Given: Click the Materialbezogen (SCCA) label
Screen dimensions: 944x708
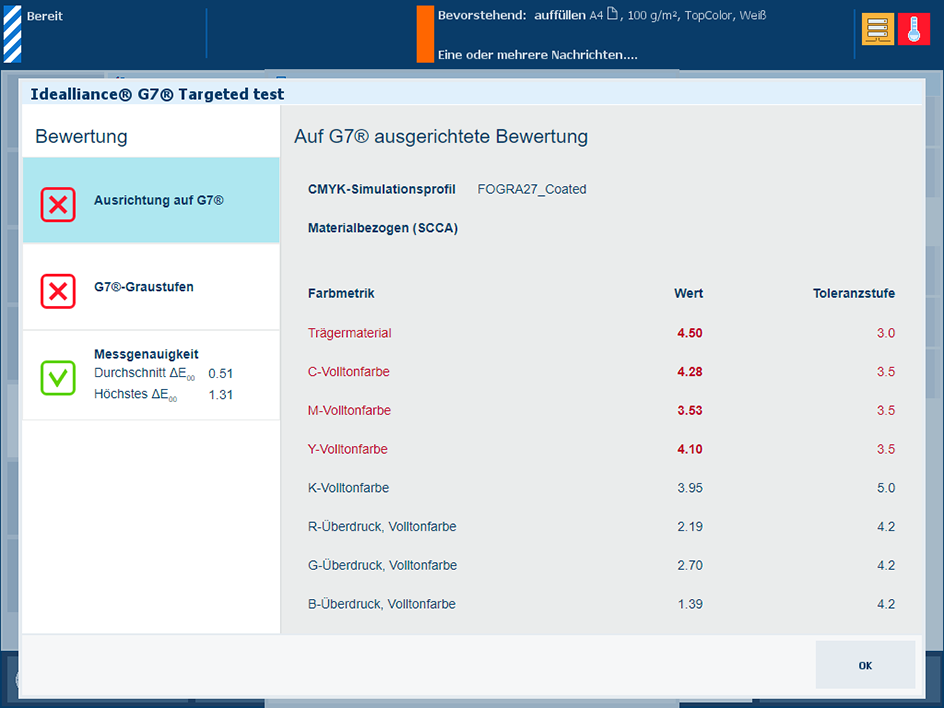Looking at the screenshot, I should (x=383, y=228).
